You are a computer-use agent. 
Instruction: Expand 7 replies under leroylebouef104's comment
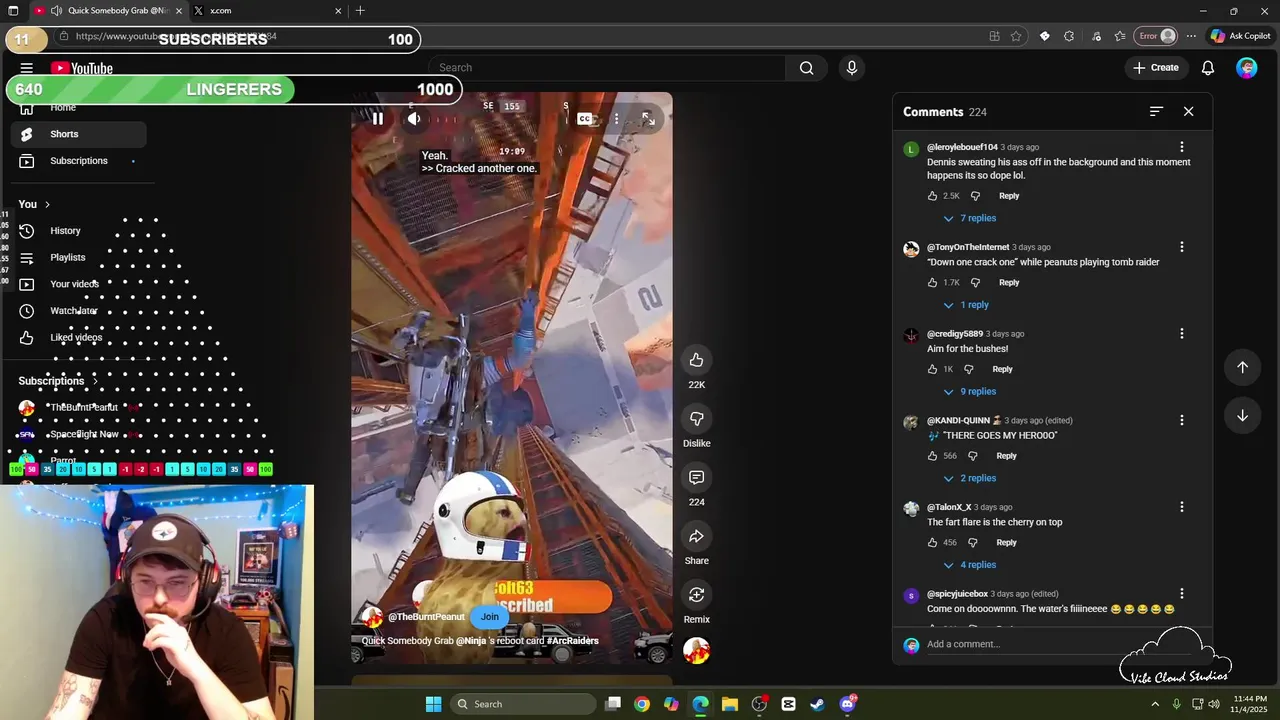tap(970, 218)
